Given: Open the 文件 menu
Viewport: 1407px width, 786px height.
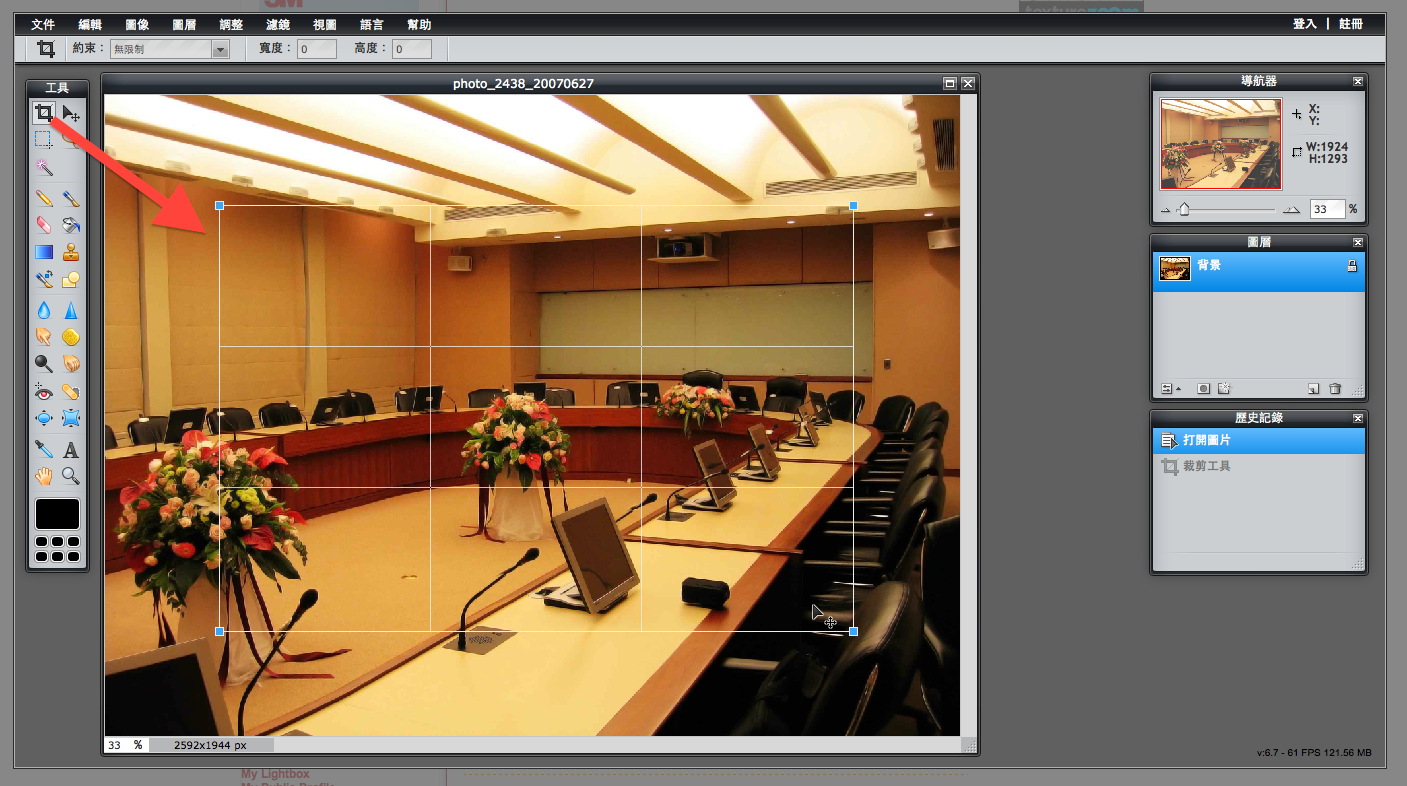Looking at the screenshot, I should tap(43, 24).
